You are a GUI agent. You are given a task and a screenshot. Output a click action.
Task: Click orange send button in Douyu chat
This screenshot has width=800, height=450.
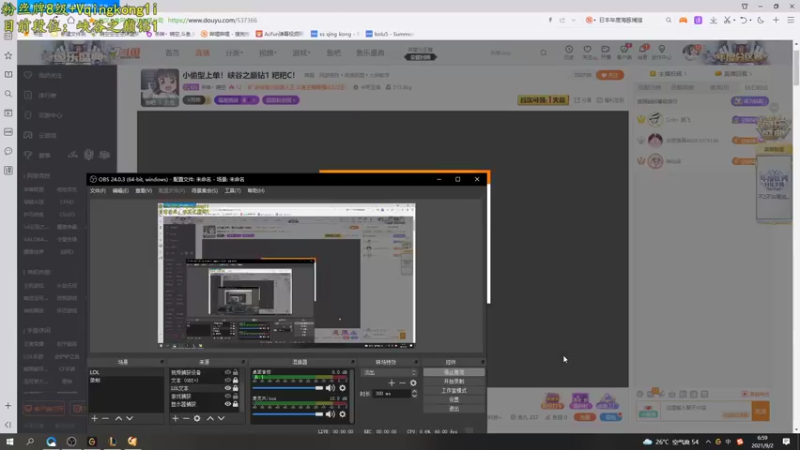pos(760,411)
